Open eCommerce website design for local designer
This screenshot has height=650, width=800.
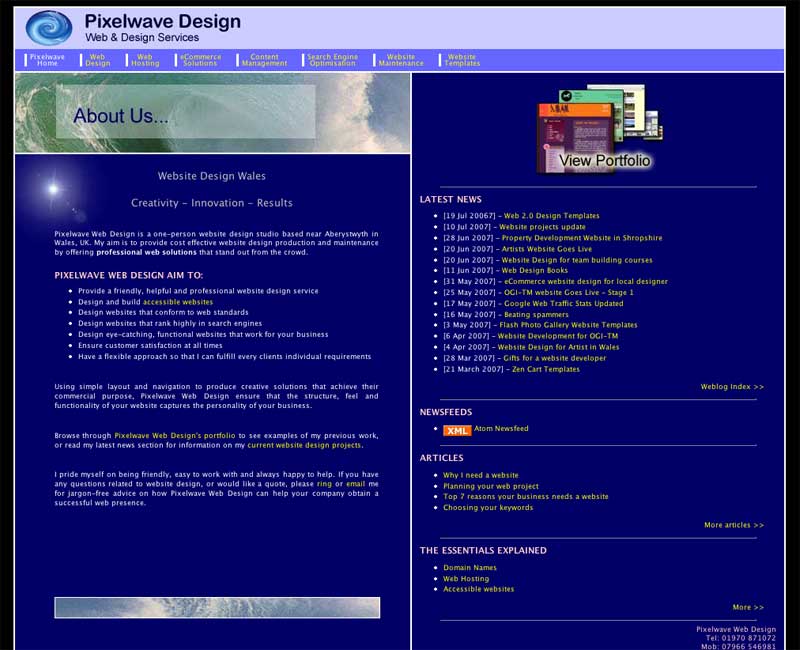(x=586, y=282)
